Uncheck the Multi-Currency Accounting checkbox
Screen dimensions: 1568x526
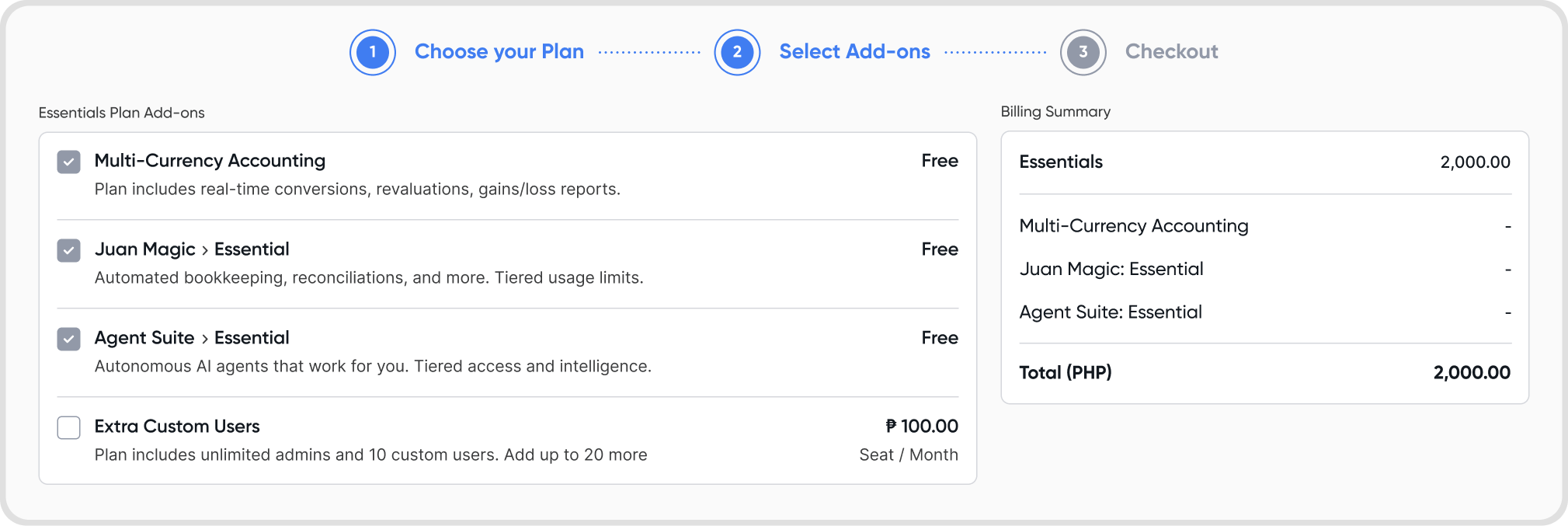(69, 162)
